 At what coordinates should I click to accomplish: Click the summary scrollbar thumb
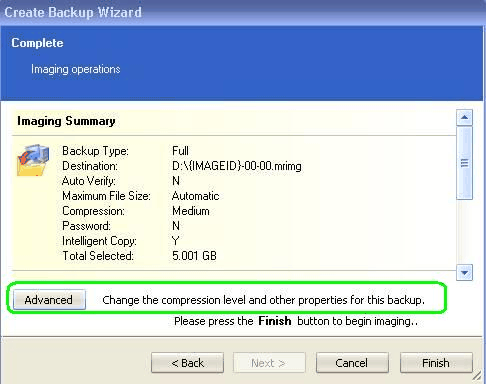pyautogui.click(x=464, y=163)
